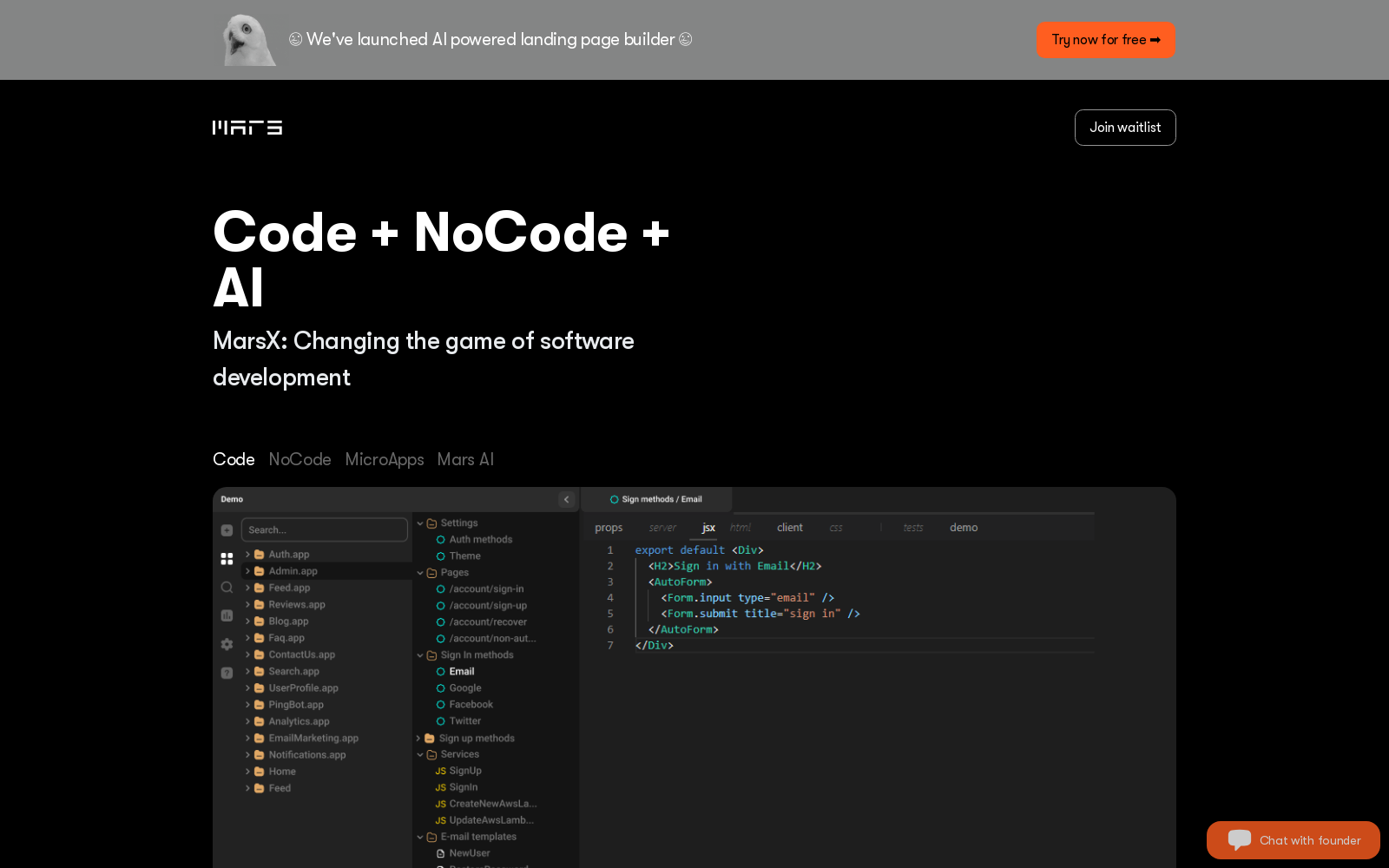Viewport: 1389px width, 868px height.
Task: Collapse the Sign In methods chevron
Action: point(420,655)
